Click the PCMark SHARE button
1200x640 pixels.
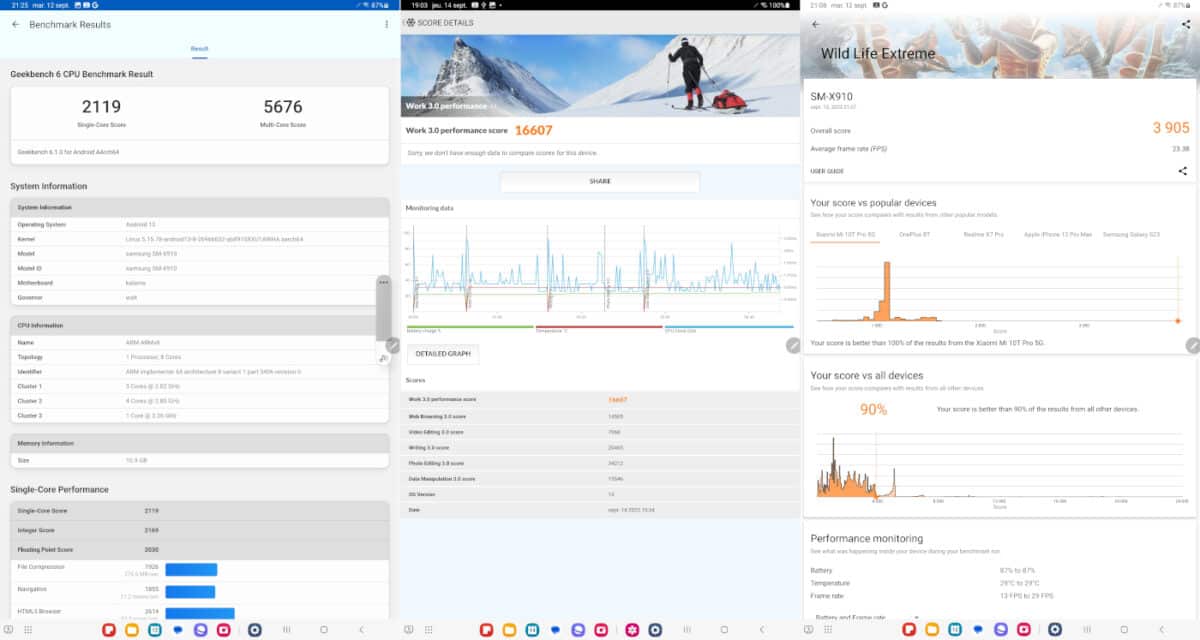pyautogui.click(x=600, y=181)
